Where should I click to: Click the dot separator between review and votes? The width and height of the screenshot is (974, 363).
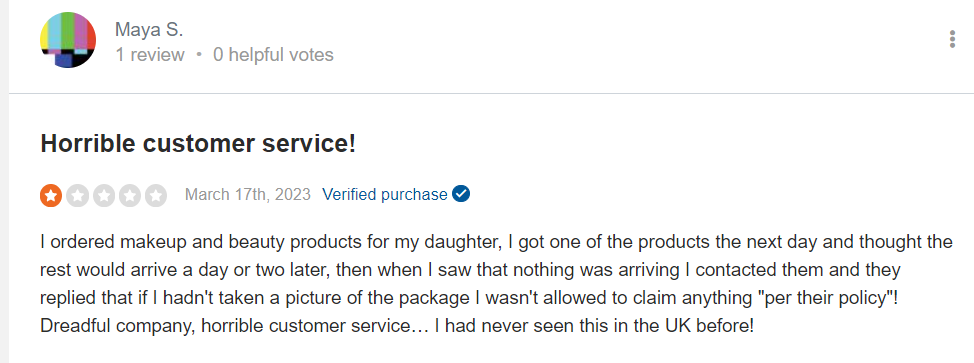(199, 55)
